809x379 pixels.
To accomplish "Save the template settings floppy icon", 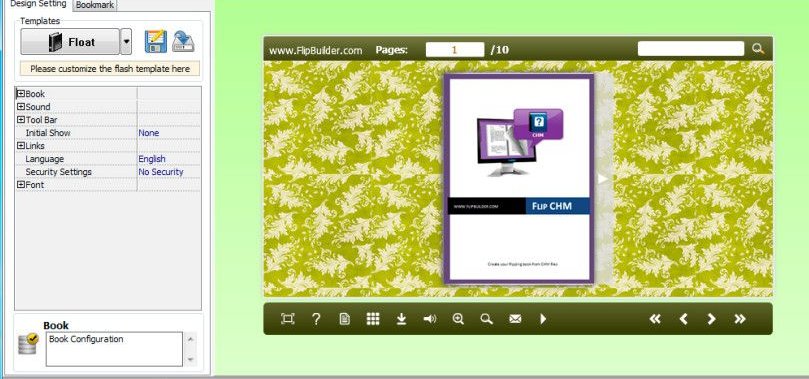I will [155, 41].
